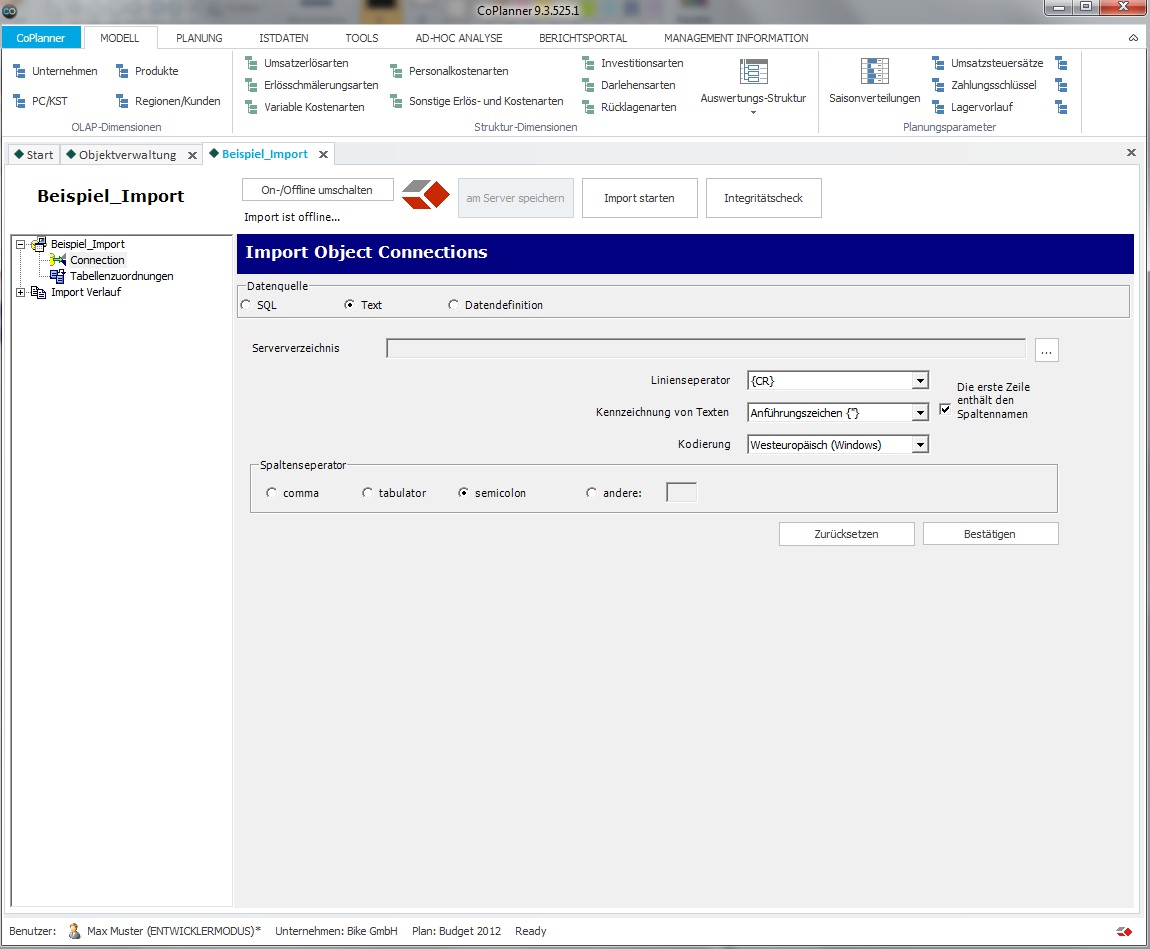Viewport: 1150px width, 949px height.
Task: Click the Bestätigen button
Action: coord(990,534)
